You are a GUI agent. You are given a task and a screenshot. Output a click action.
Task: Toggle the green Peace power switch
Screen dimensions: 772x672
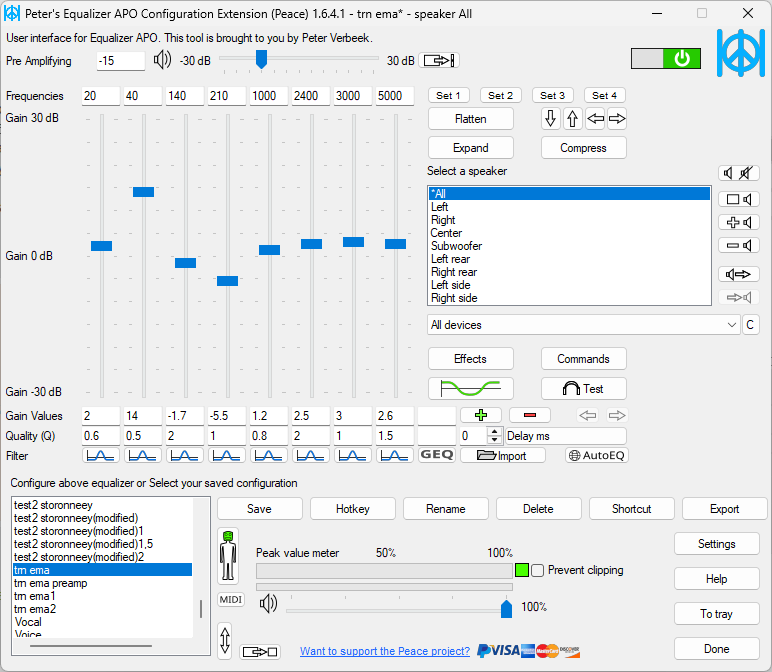point(666,59)
